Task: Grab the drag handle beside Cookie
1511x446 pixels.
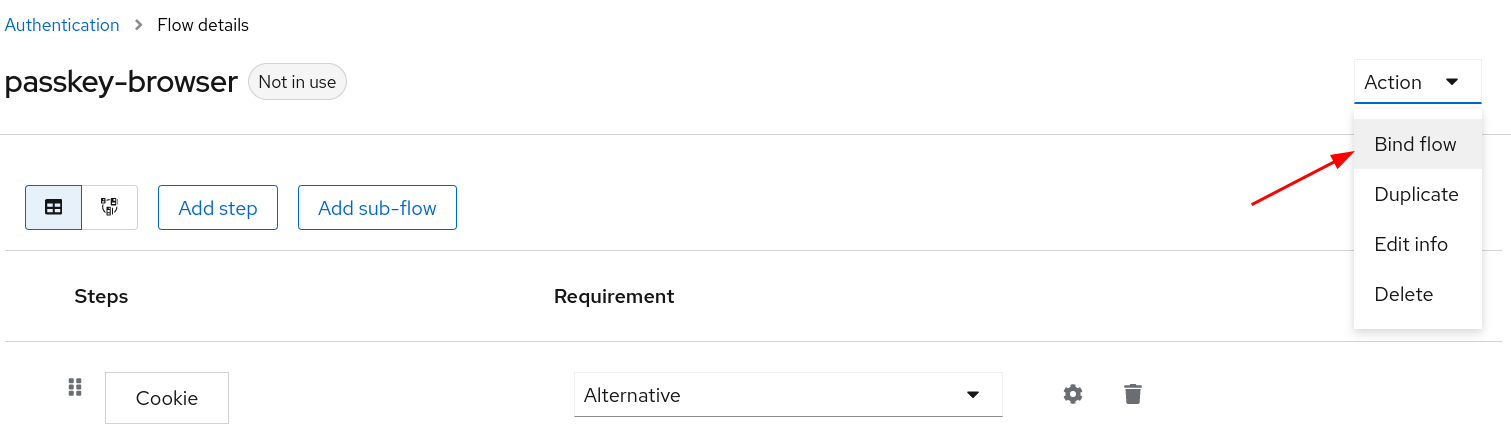Action: click(74, 387)
